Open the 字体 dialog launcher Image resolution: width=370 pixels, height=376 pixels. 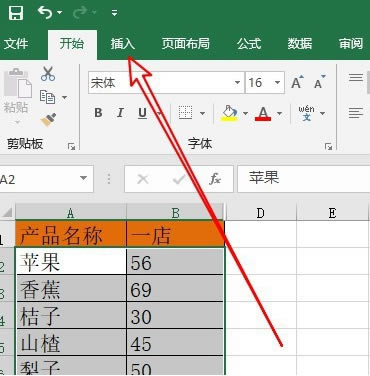(328, 147)
